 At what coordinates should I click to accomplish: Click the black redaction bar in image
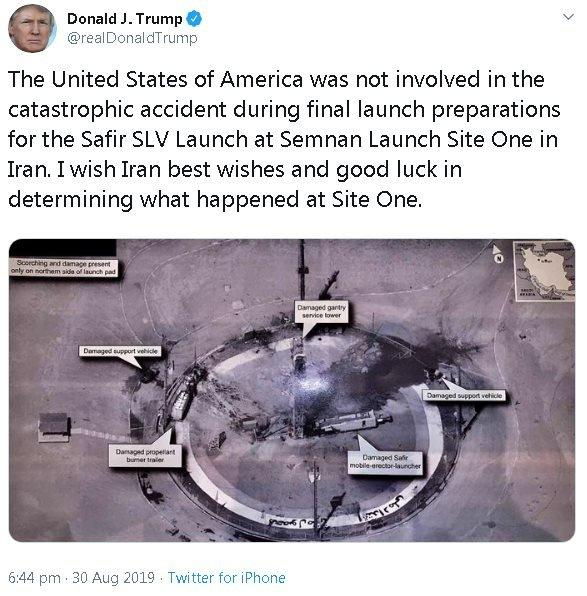63,248
